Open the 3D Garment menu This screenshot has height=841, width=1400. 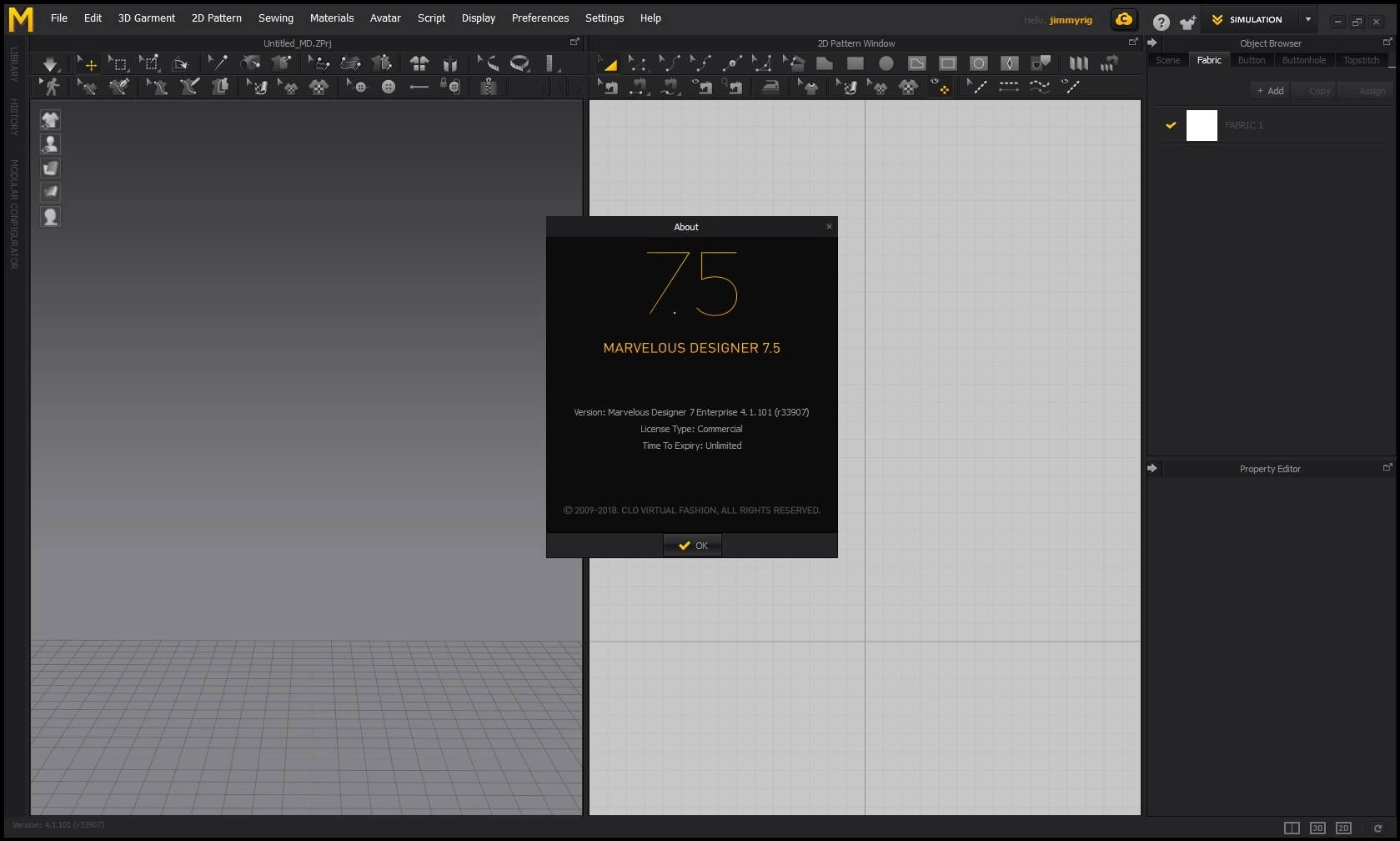pyautogui.click(x=146, y=18)
